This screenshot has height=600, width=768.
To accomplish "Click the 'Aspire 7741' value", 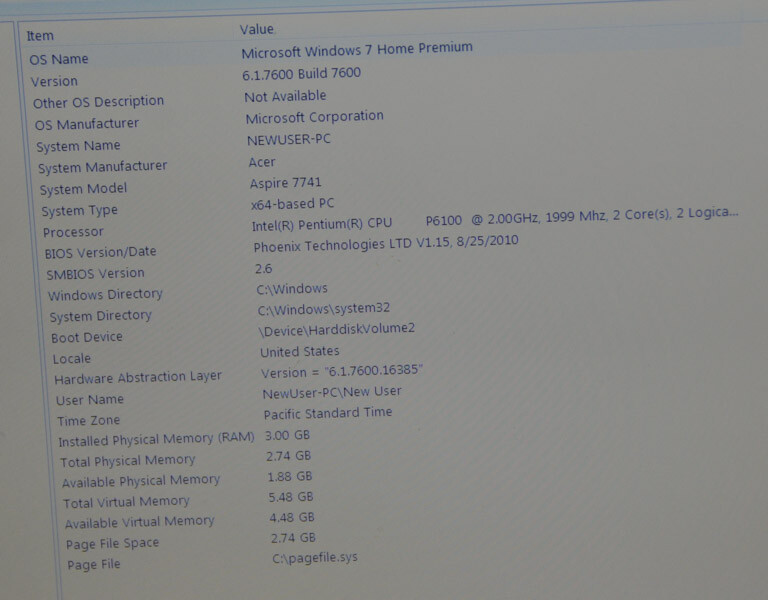I will pyautogui.click(x=286, y=183).
